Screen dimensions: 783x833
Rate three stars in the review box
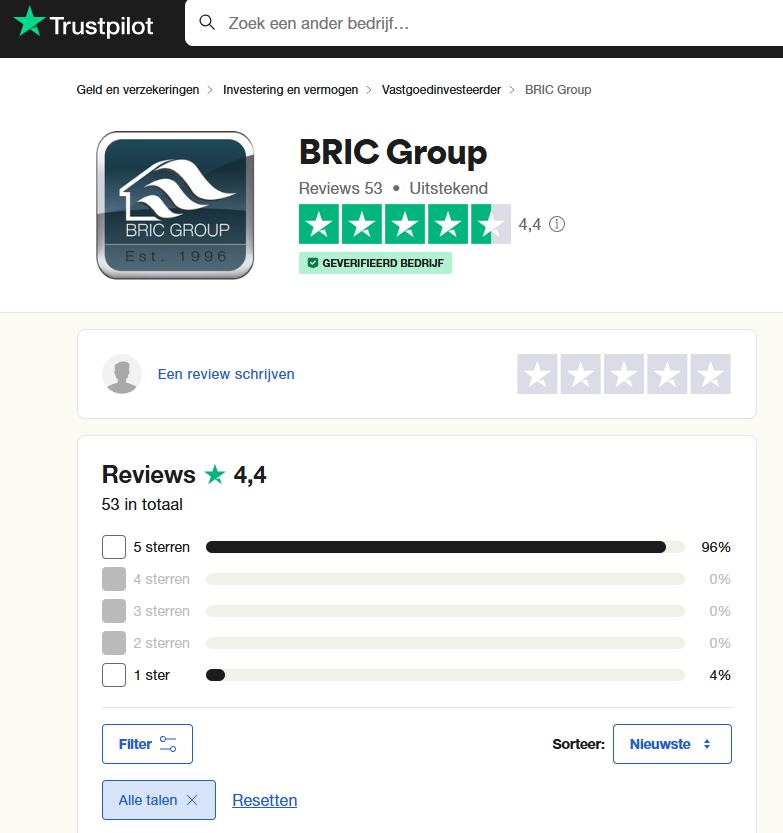[624, 374]
